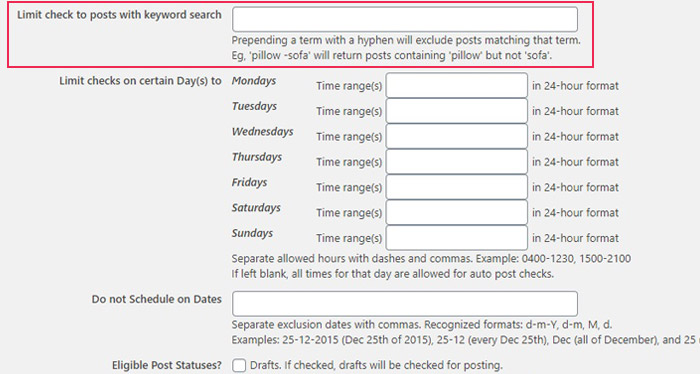
Task: Focus the Thursdays time range field
Action: point(456,162)
